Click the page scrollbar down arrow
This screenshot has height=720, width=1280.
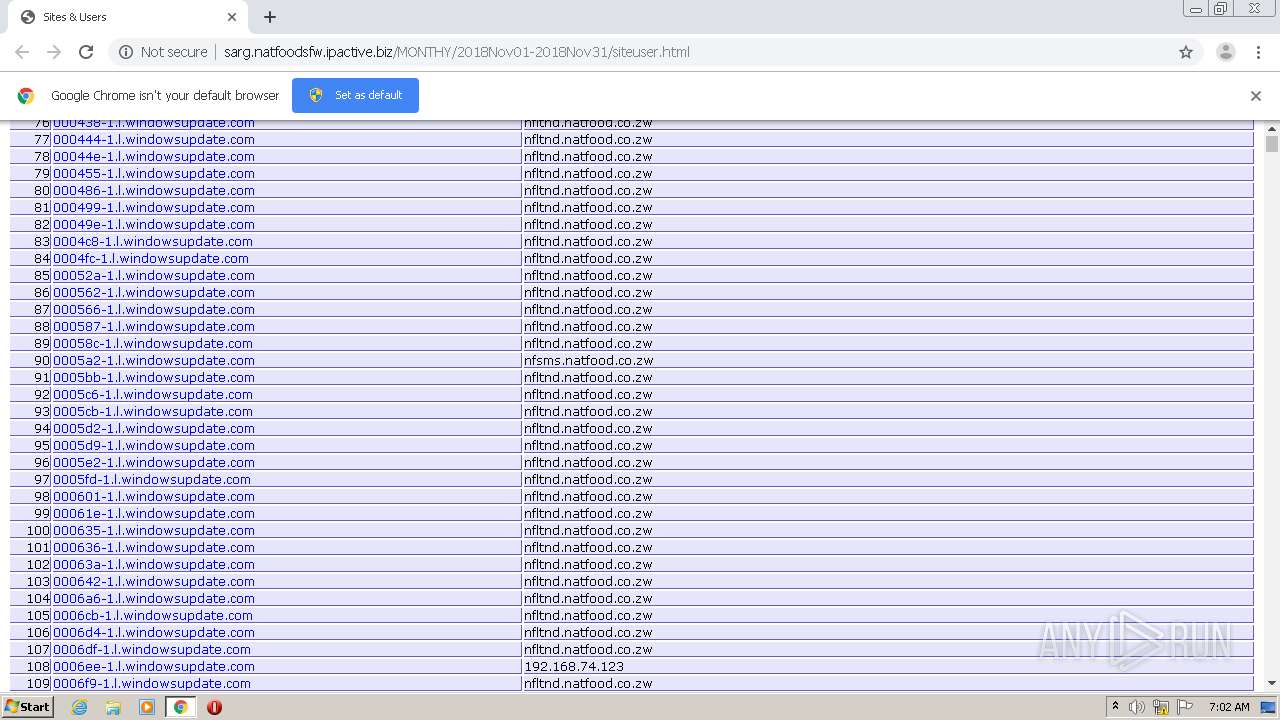[x=1272, y=683]
